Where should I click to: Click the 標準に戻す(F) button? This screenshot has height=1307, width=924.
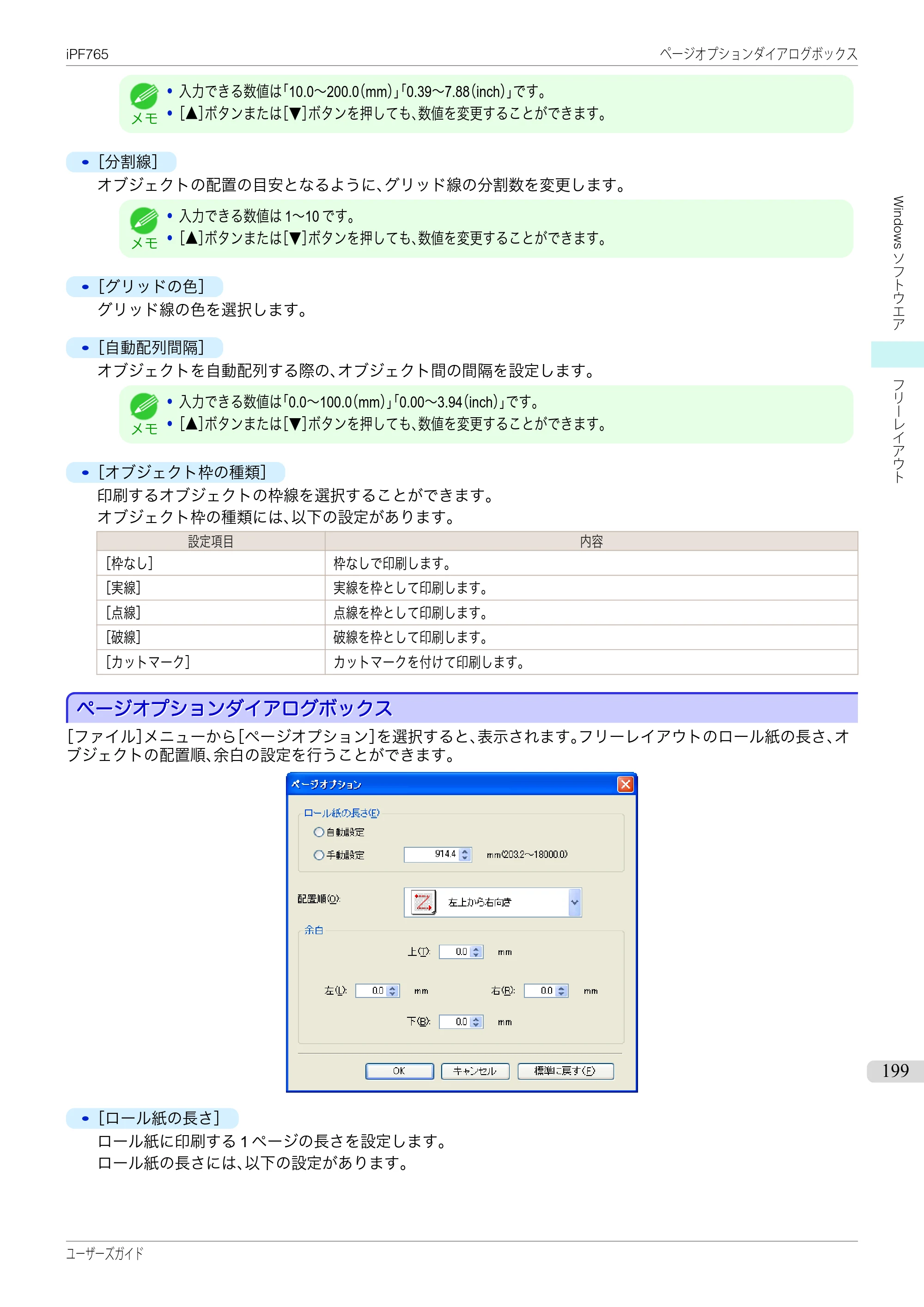[x=565, y=1071]
